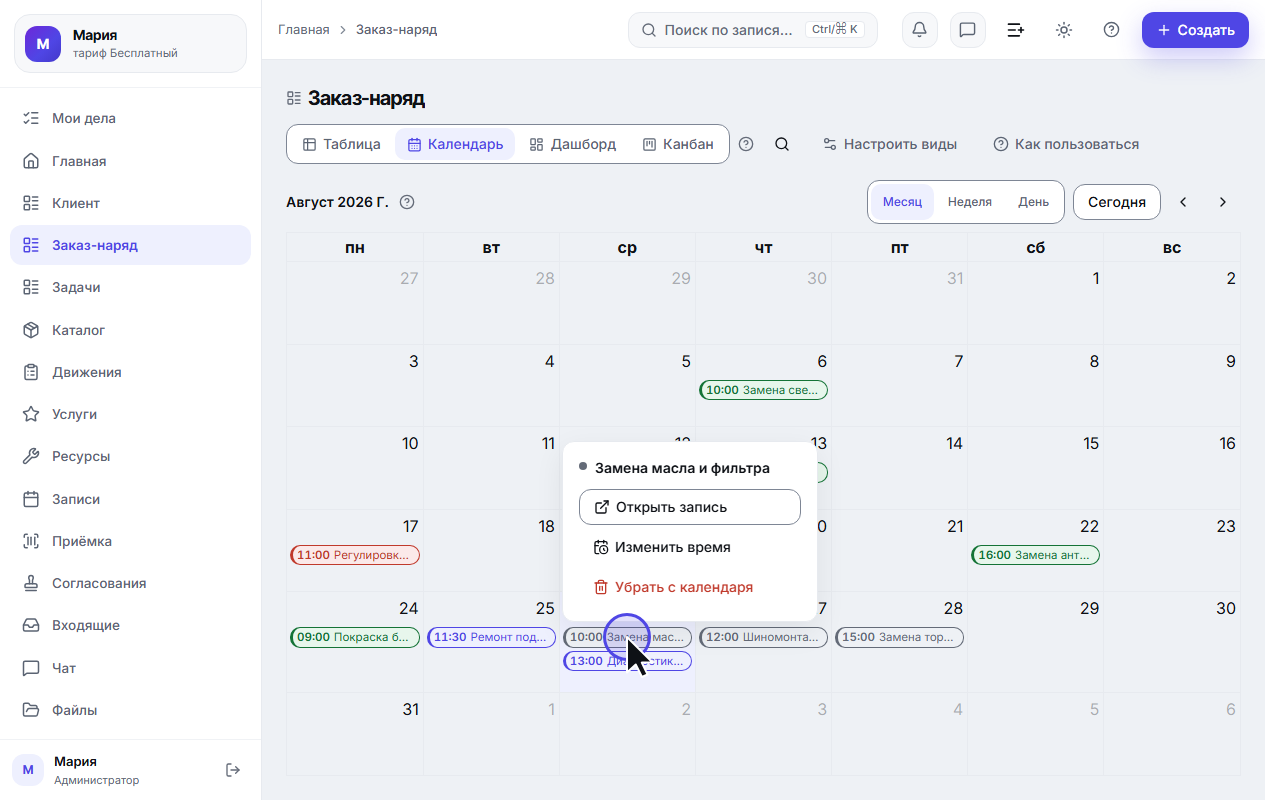Click the add-list icon in top bar

(1015, 30)
